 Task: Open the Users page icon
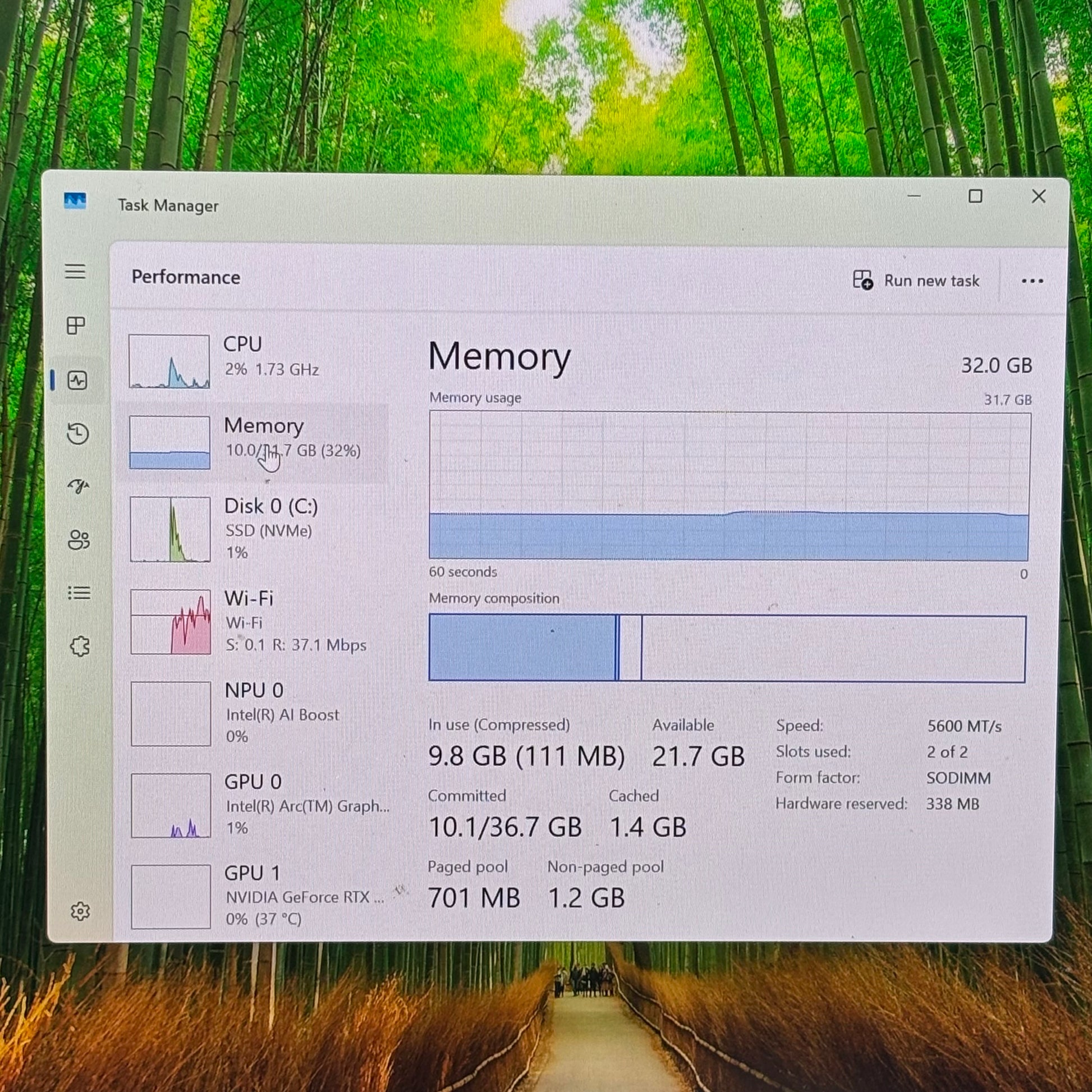[x=79, y=540]
